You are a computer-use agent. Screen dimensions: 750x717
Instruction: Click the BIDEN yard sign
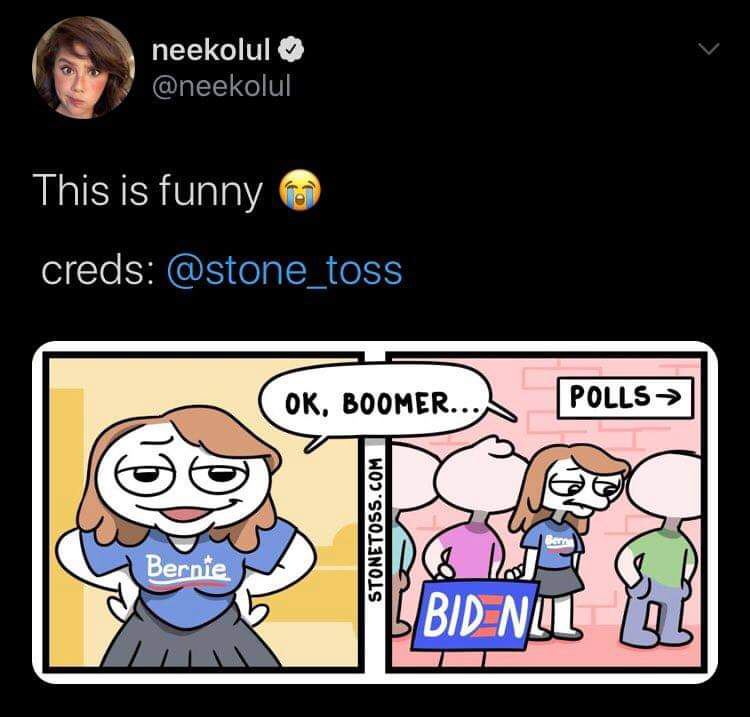(x=475, y=615)
